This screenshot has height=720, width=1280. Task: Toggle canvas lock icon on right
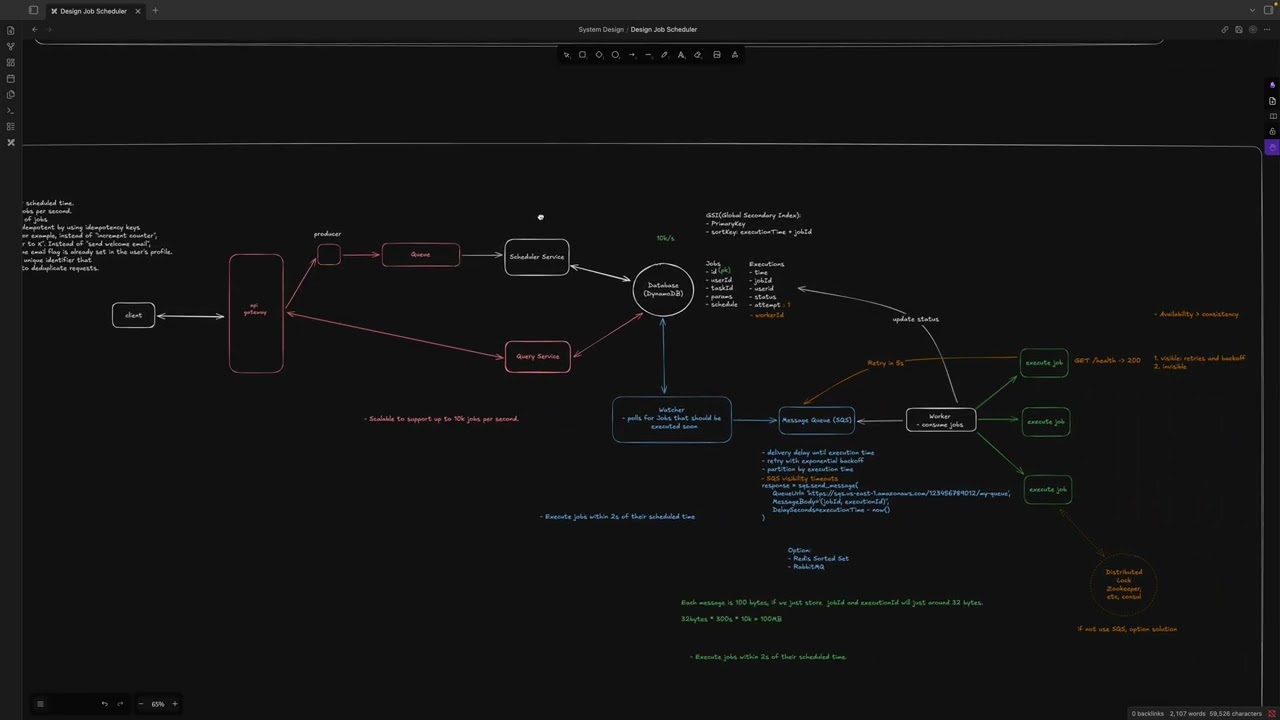1272,131
